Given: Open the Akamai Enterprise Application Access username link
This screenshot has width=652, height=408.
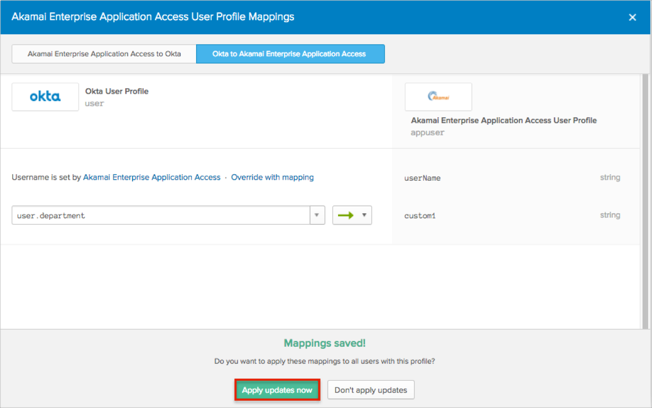Looking at the screenshot, I should click(x=152, y=177).
